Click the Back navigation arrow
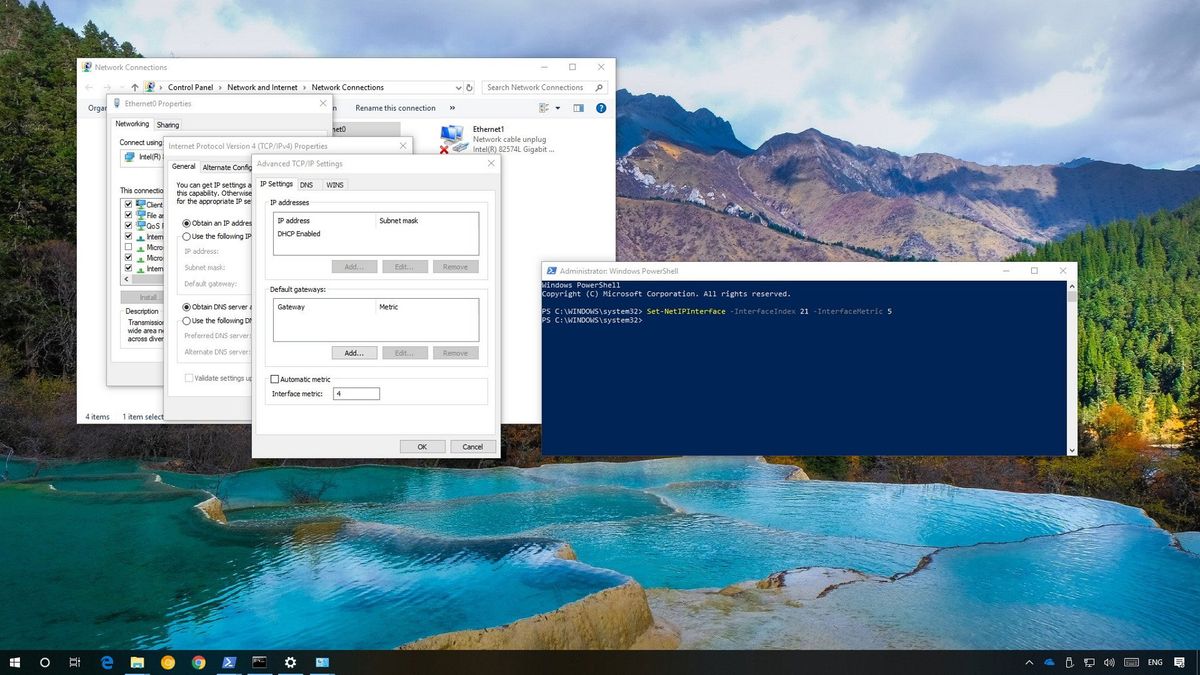The height and width of the screenshot is (675, 1200). [x=90, y=87]
